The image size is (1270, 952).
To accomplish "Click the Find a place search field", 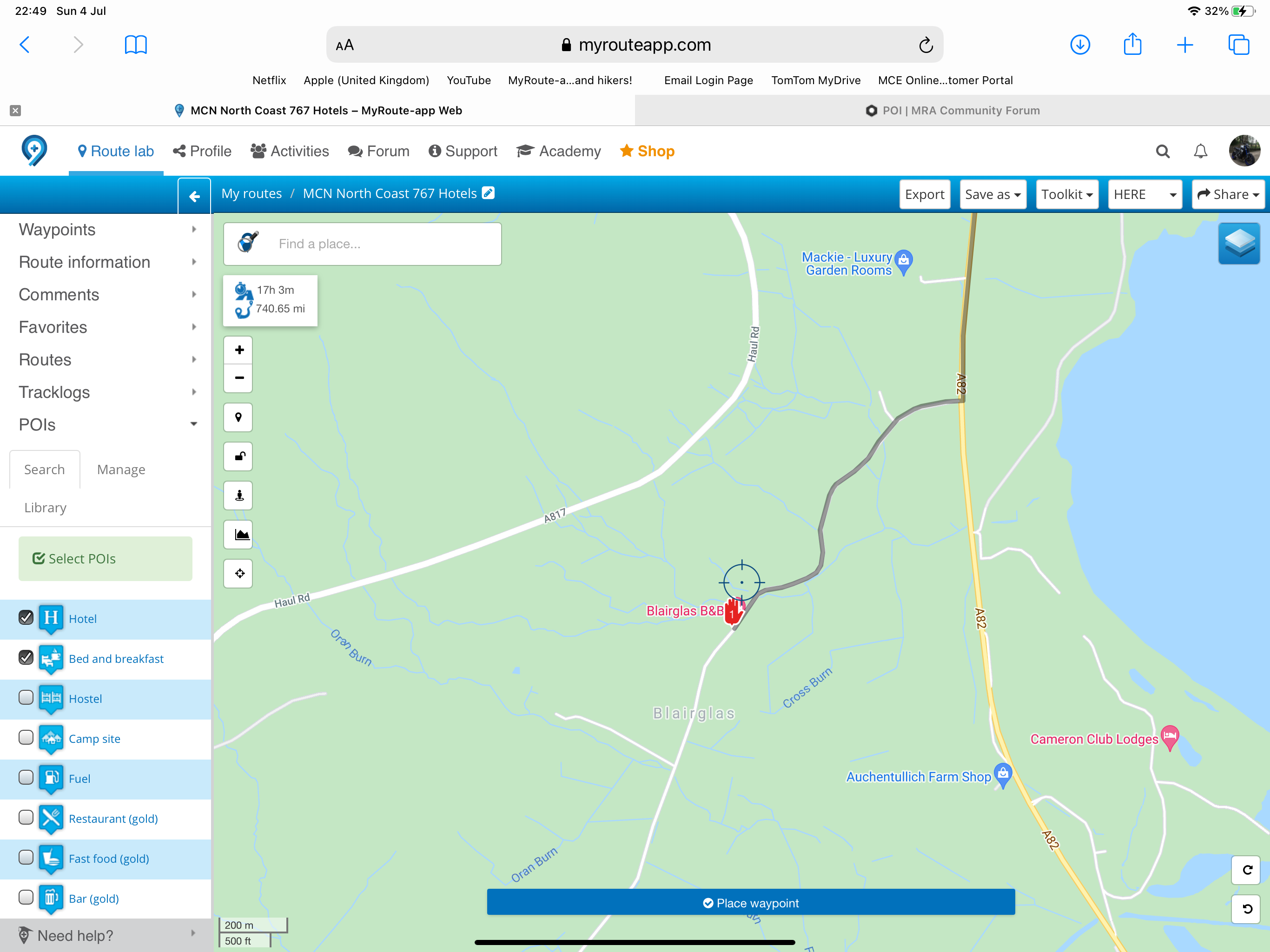I will coord(379,244).
